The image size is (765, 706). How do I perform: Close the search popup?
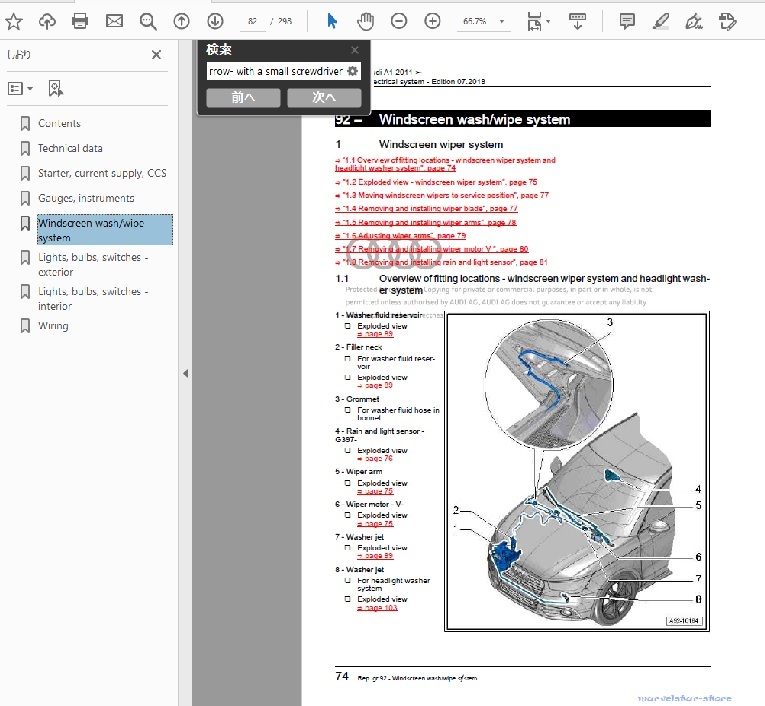pyautogui.click(x=355, y=50)
